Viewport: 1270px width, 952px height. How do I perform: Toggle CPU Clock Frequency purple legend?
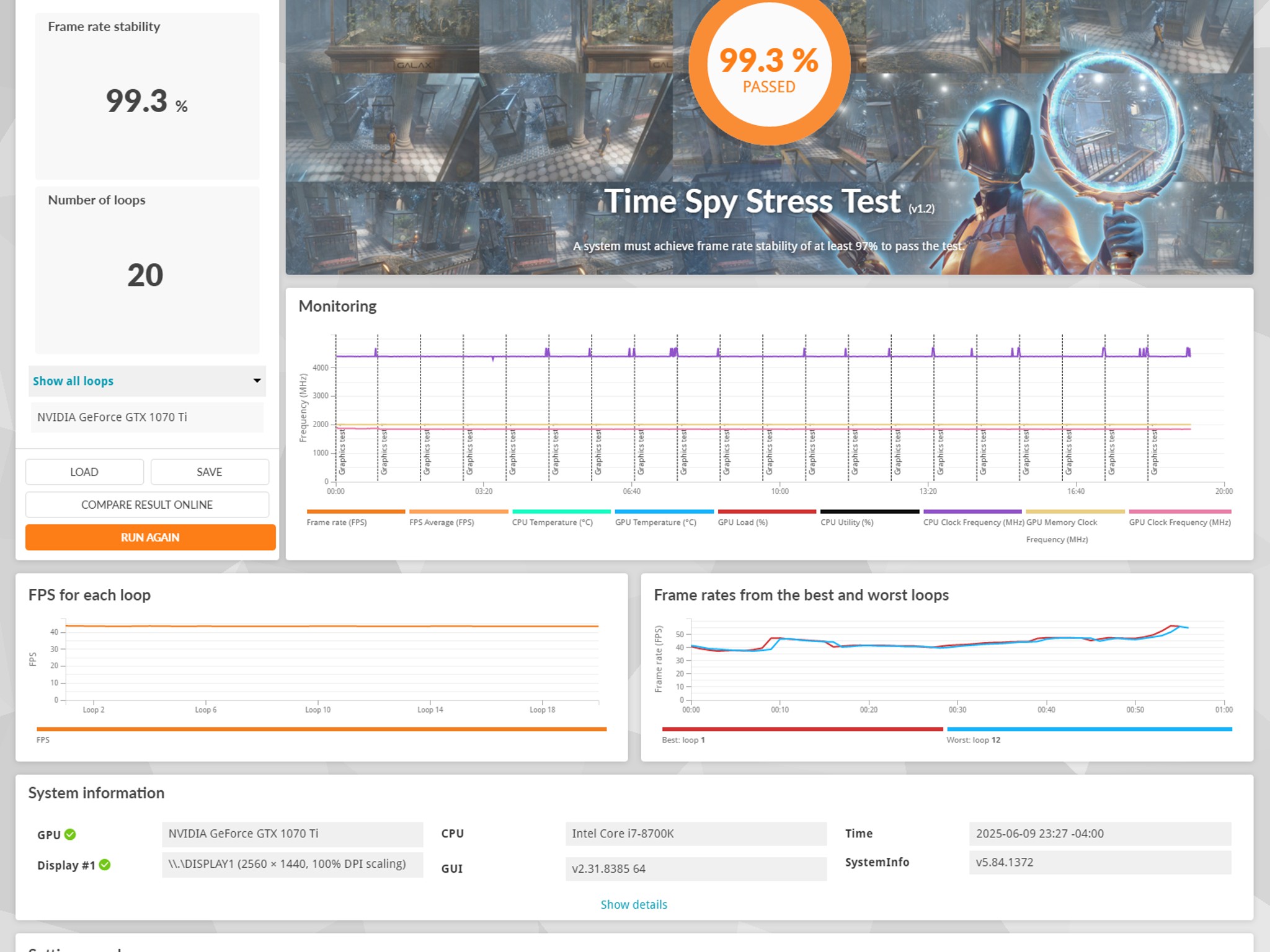pos(972,512)
